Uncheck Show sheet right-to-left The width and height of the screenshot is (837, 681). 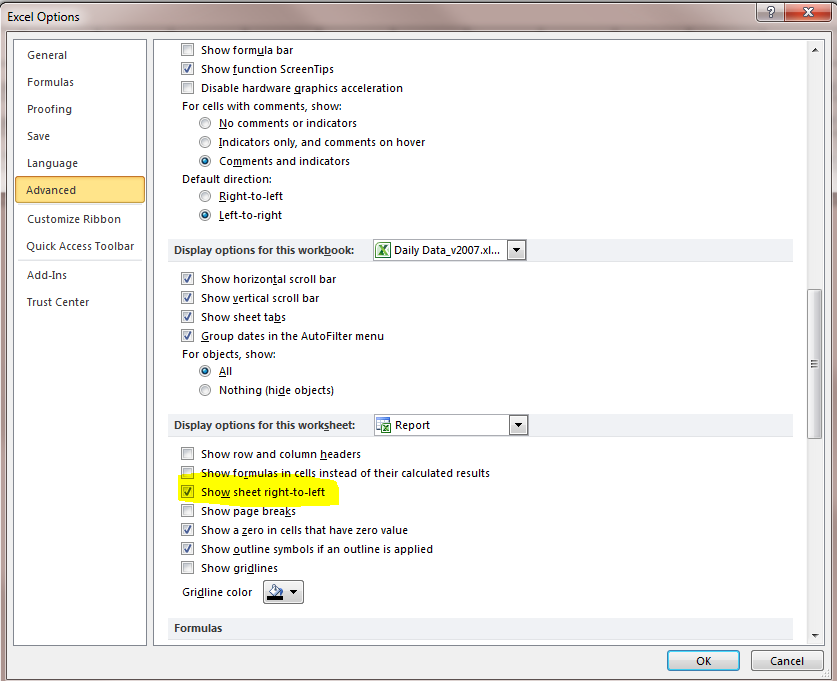[187, 492]
